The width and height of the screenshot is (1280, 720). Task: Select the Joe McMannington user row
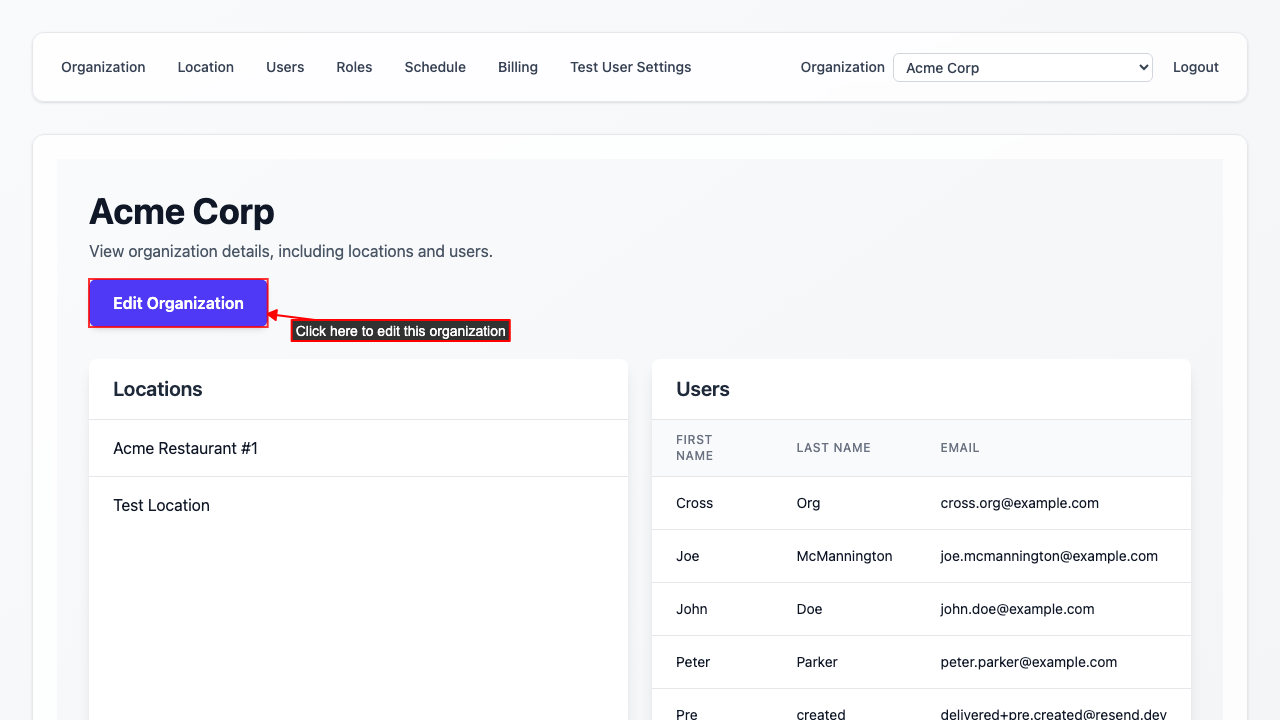920,556
